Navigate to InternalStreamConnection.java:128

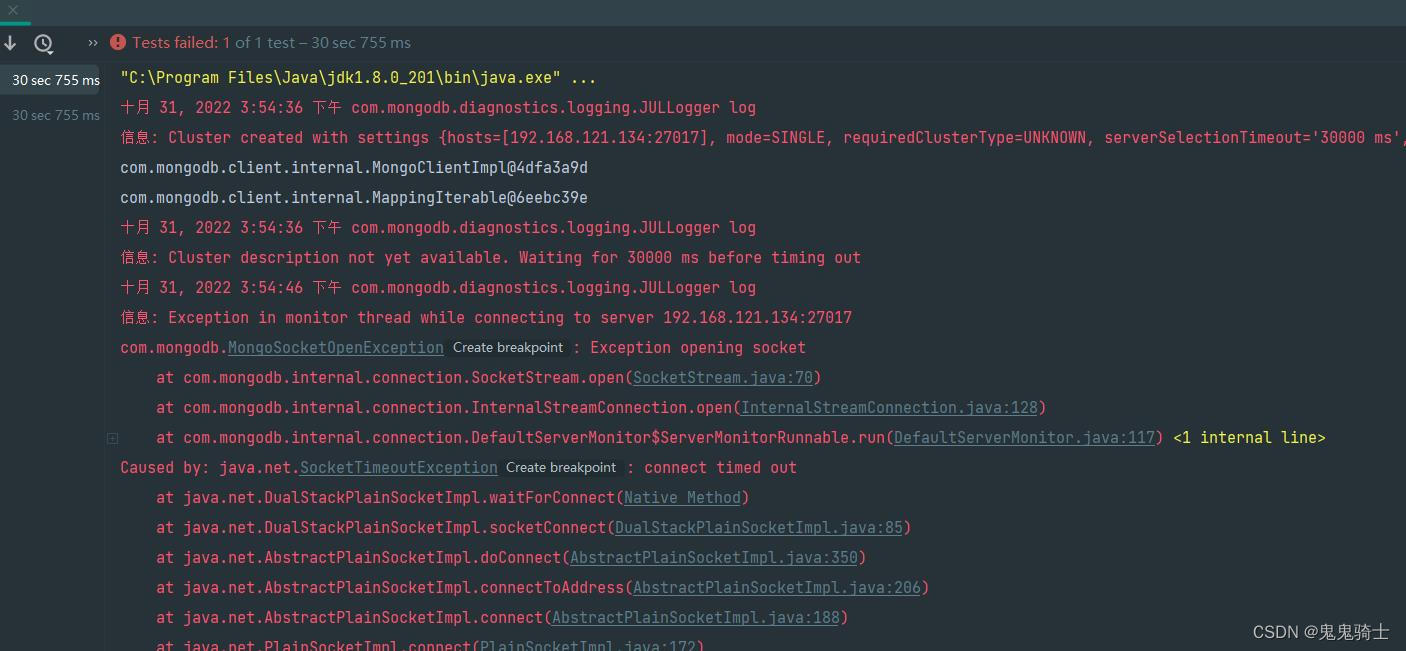pos(889,408)
